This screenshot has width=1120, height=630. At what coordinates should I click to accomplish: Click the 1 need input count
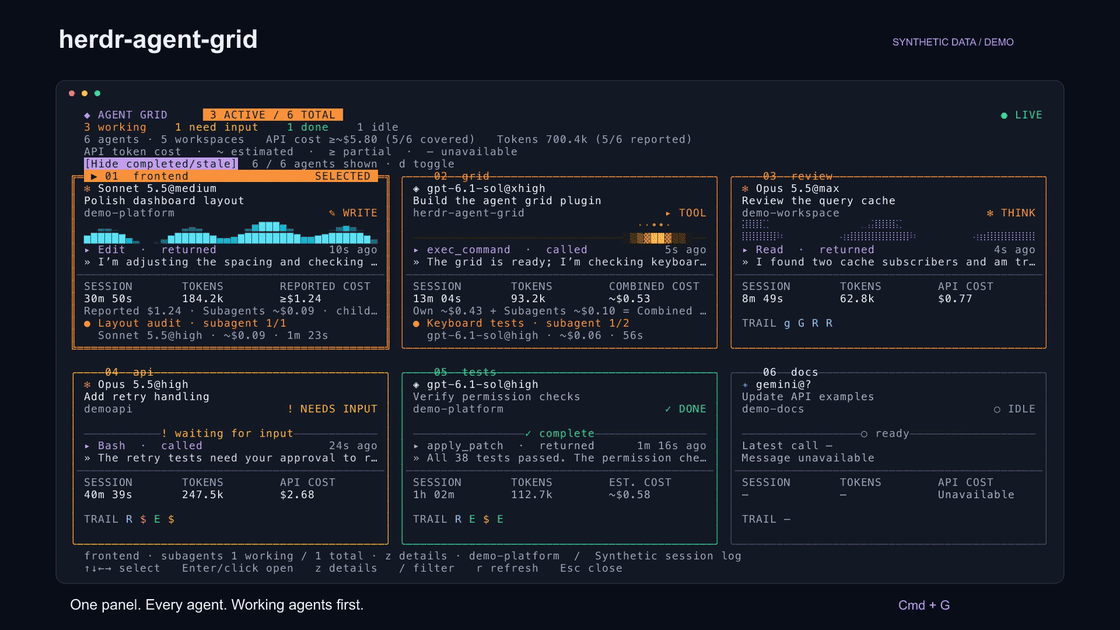click(216, 127)
